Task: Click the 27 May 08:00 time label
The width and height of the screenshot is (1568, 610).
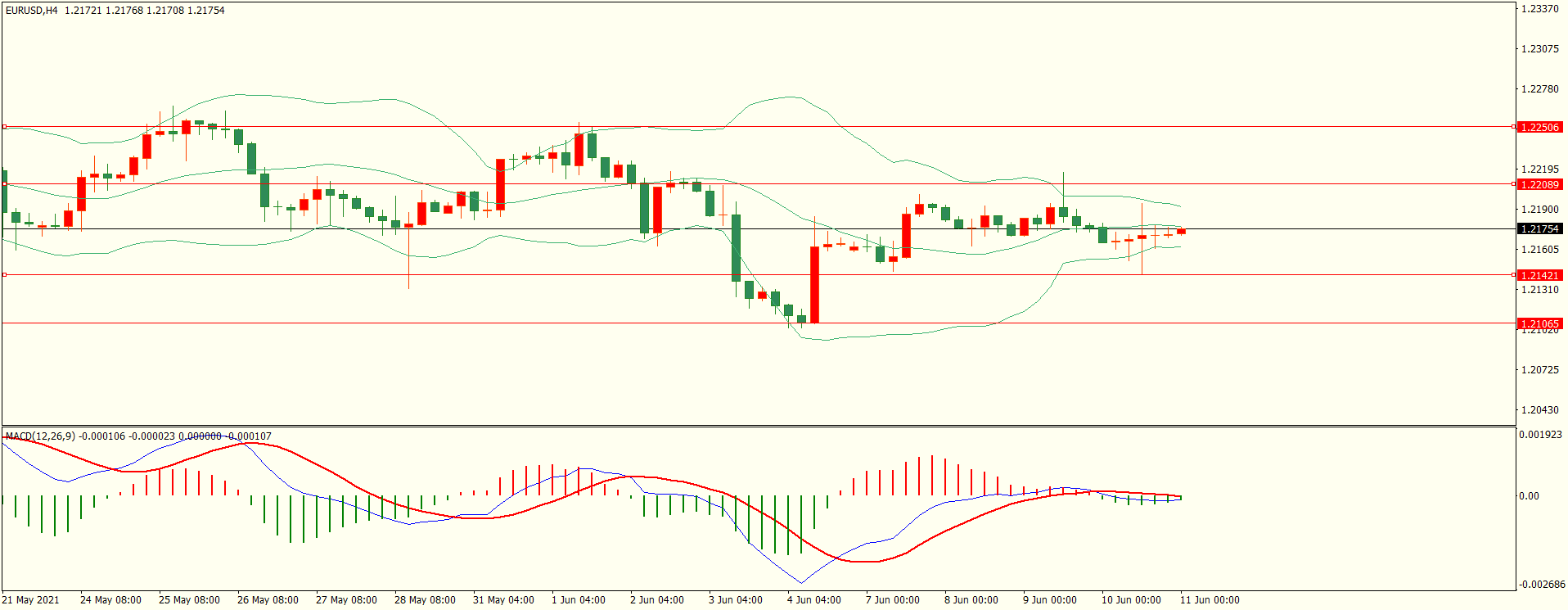Action: click(x=346, y=600)
